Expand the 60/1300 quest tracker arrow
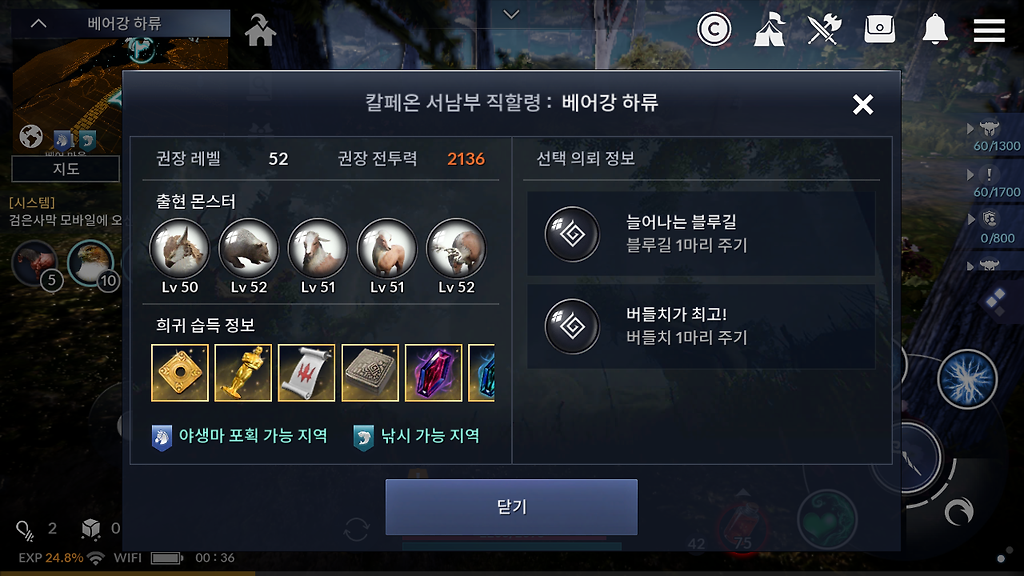 [970, 129]
